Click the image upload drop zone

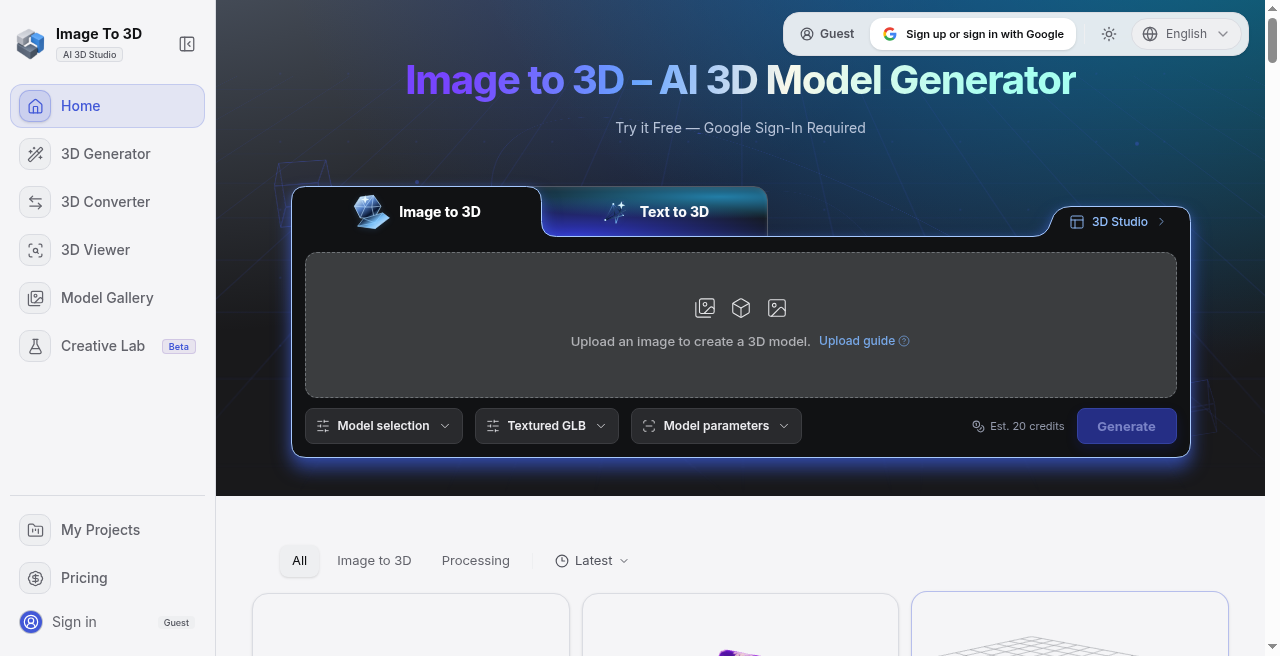click(741, 325)
